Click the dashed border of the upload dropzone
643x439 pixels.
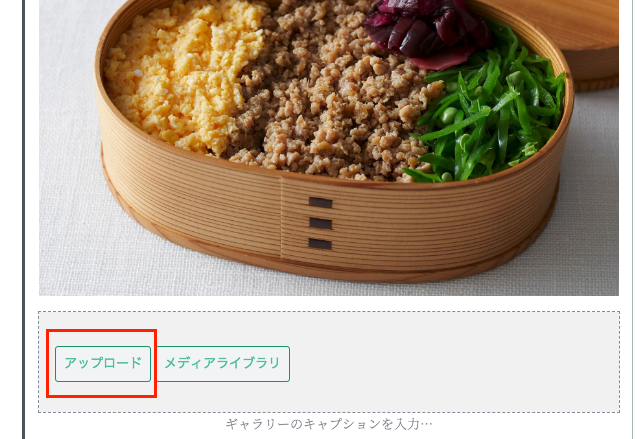point(328,312)
